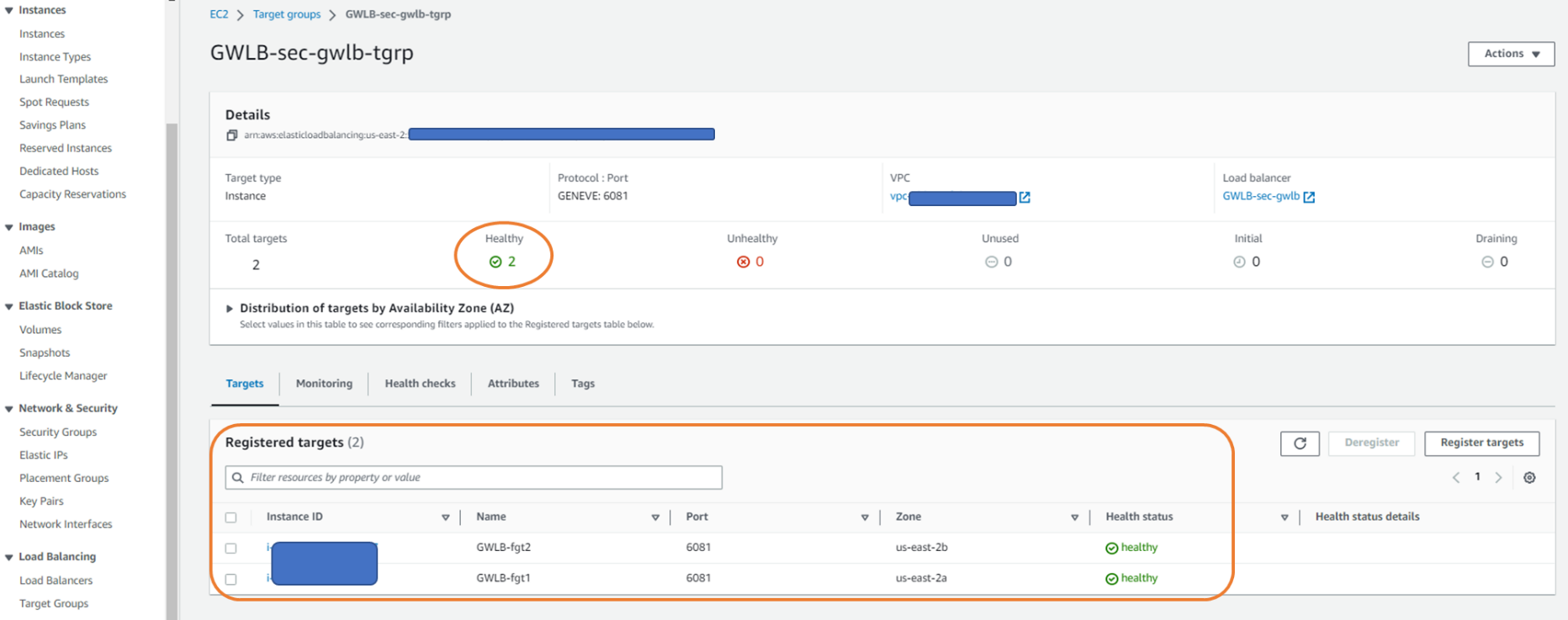The height and width of the screenshot is (620, 1568).
Task: Click the filter resources search field
Action: pyautogui.click(x=474, y=478)
